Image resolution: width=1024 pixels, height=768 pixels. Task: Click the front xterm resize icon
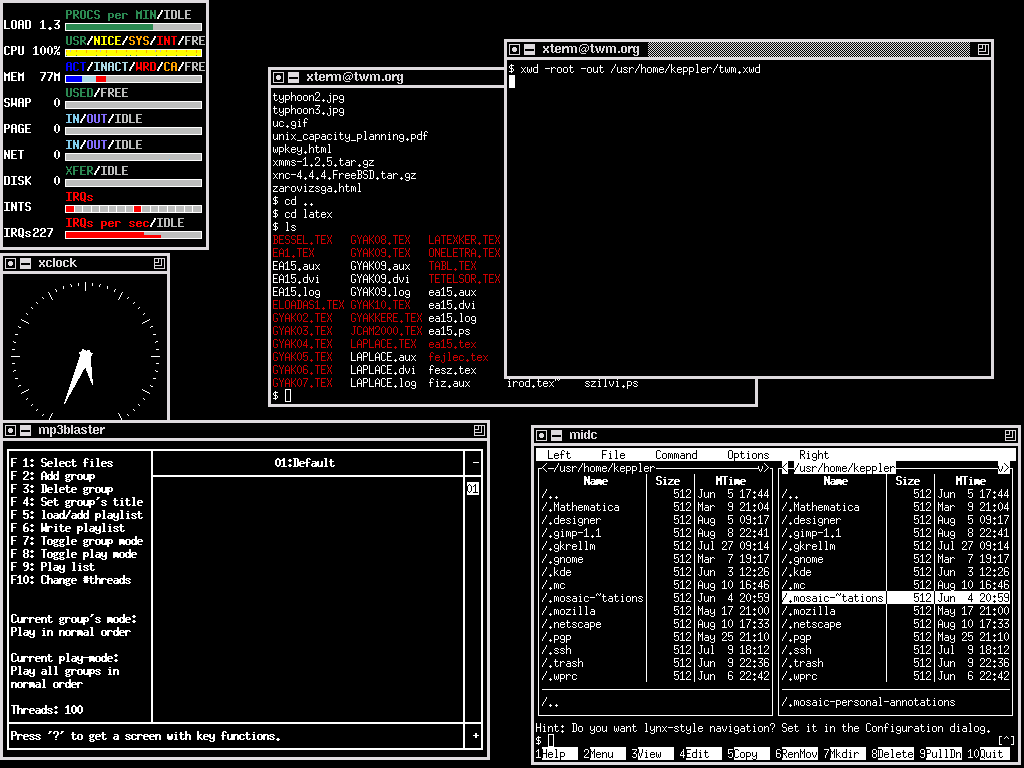pos(984,49)
